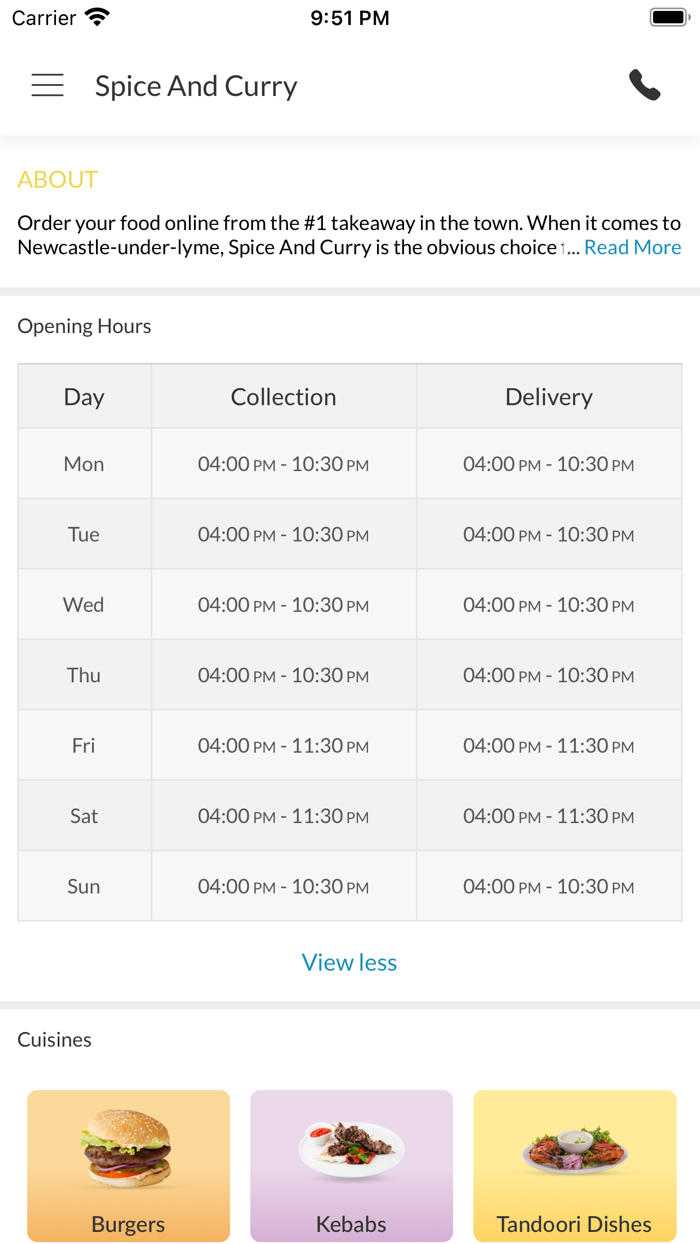Select the Delivery column header
Viewport: 700px width, 1244px height.
[548, 397]
